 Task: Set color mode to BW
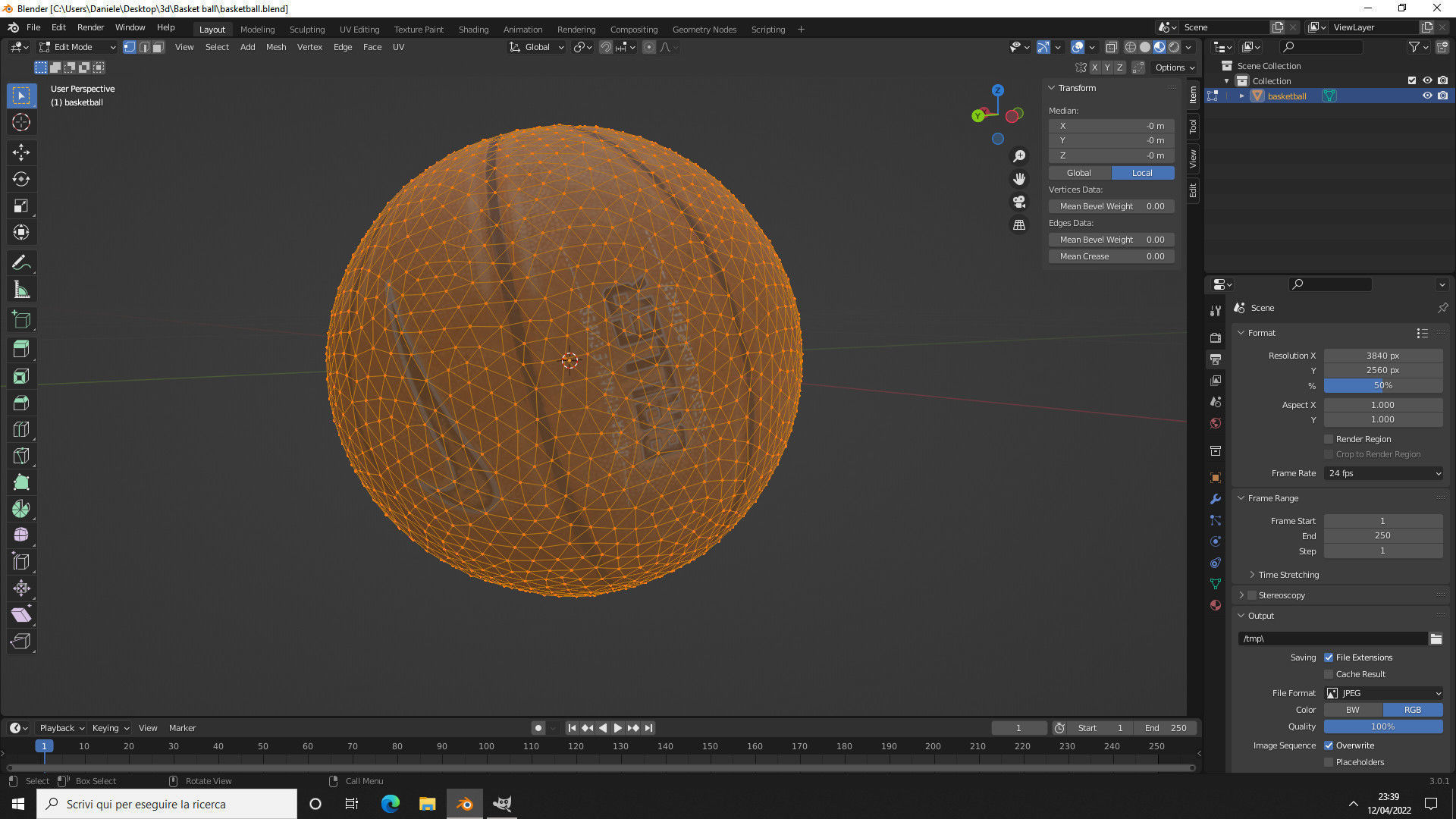(1353, 710)
